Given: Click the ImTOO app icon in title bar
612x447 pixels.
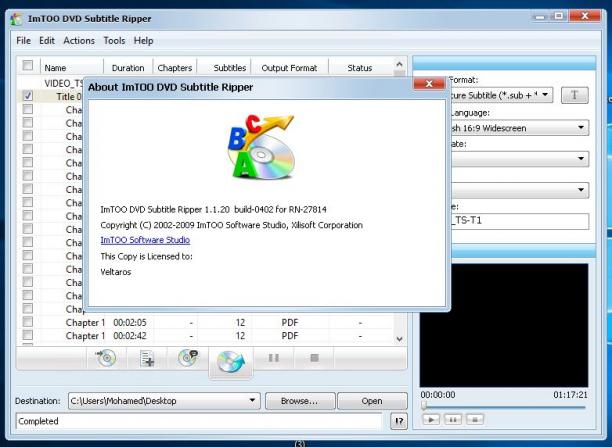Looking at the screenshot, I should 17,19.
